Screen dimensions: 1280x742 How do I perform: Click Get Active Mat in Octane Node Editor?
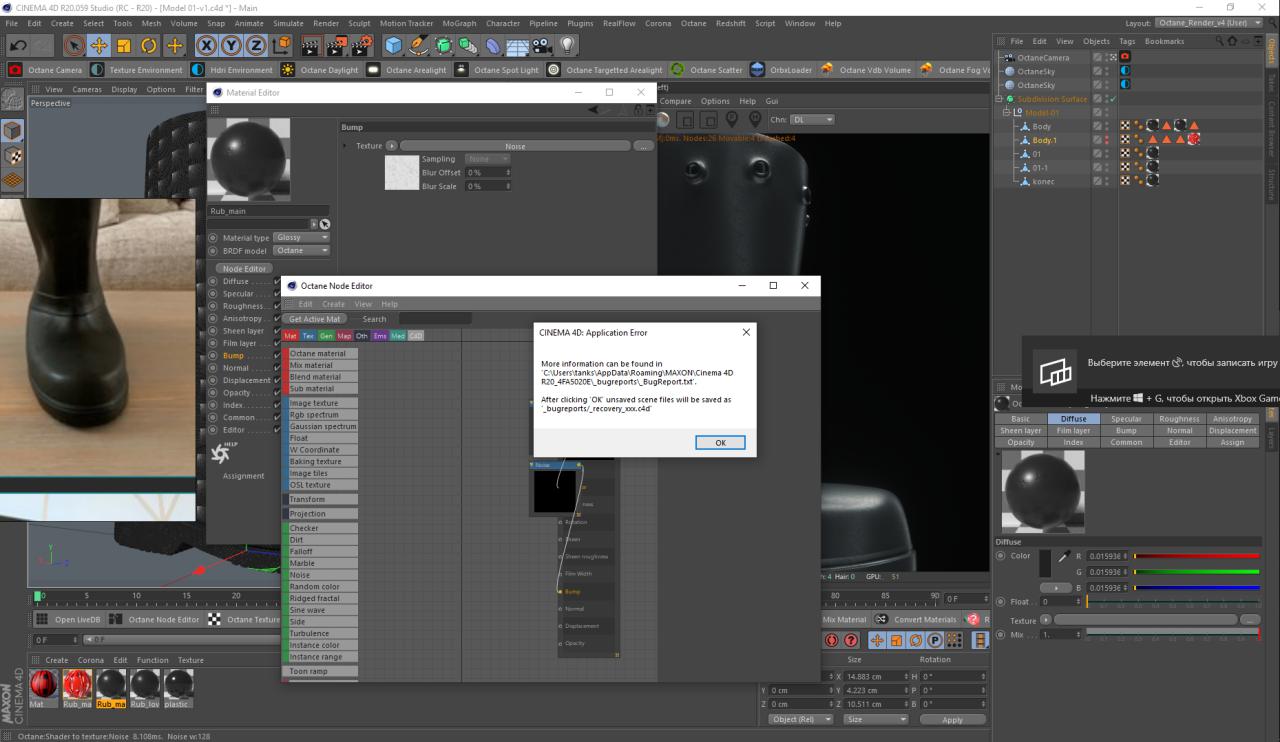316,319
